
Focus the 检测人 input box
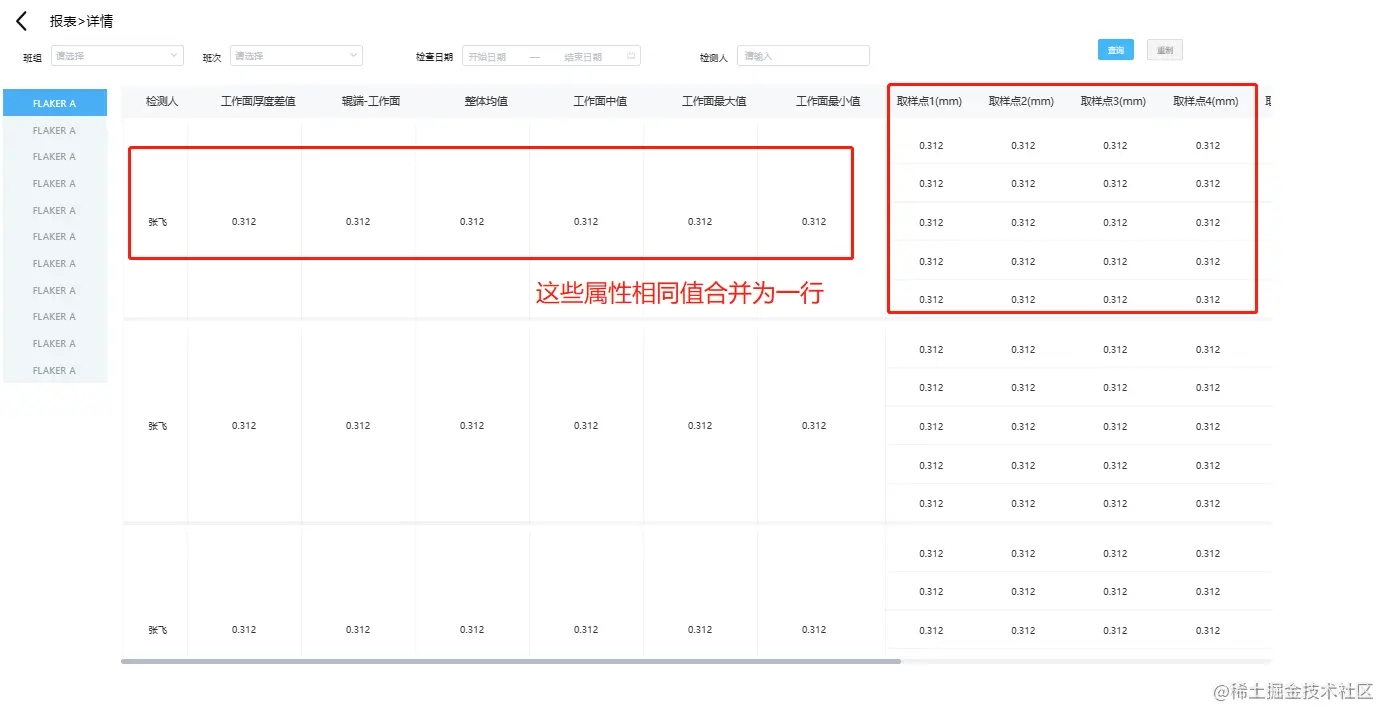coord(803,56)
